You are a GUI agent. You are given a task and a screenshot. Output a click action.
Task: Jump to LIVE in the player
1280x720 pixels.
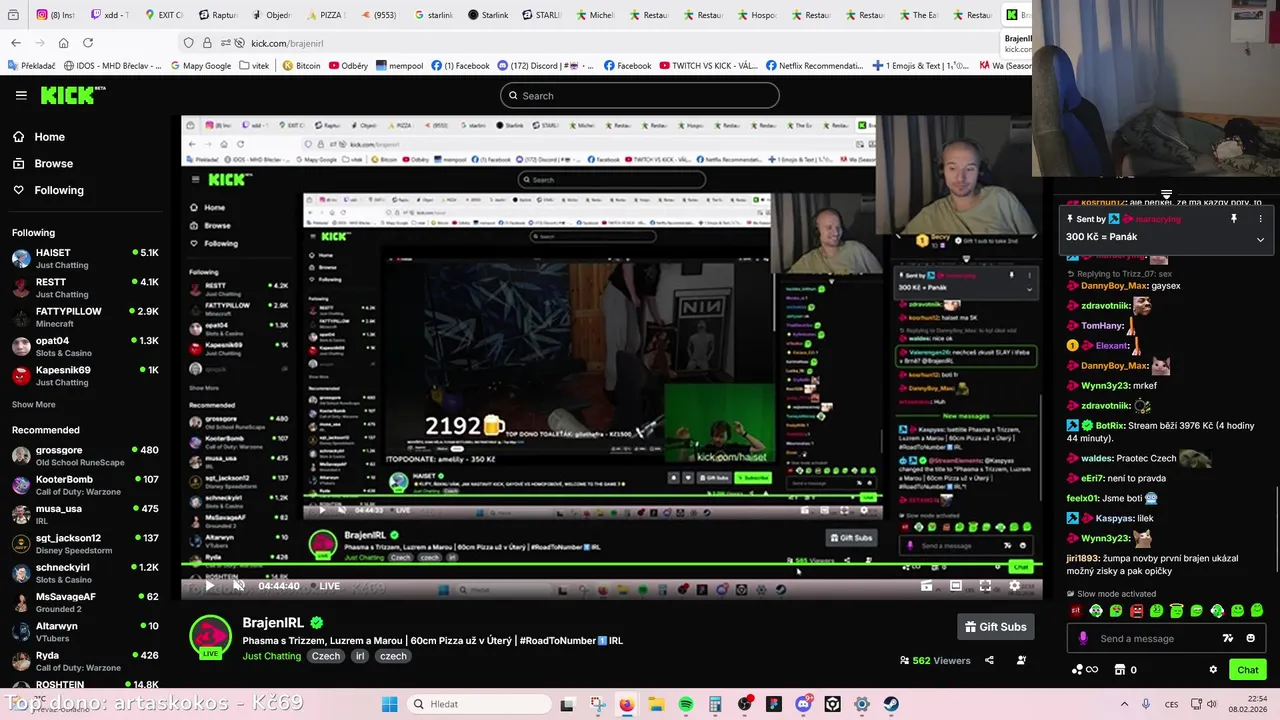click(323, 586)
